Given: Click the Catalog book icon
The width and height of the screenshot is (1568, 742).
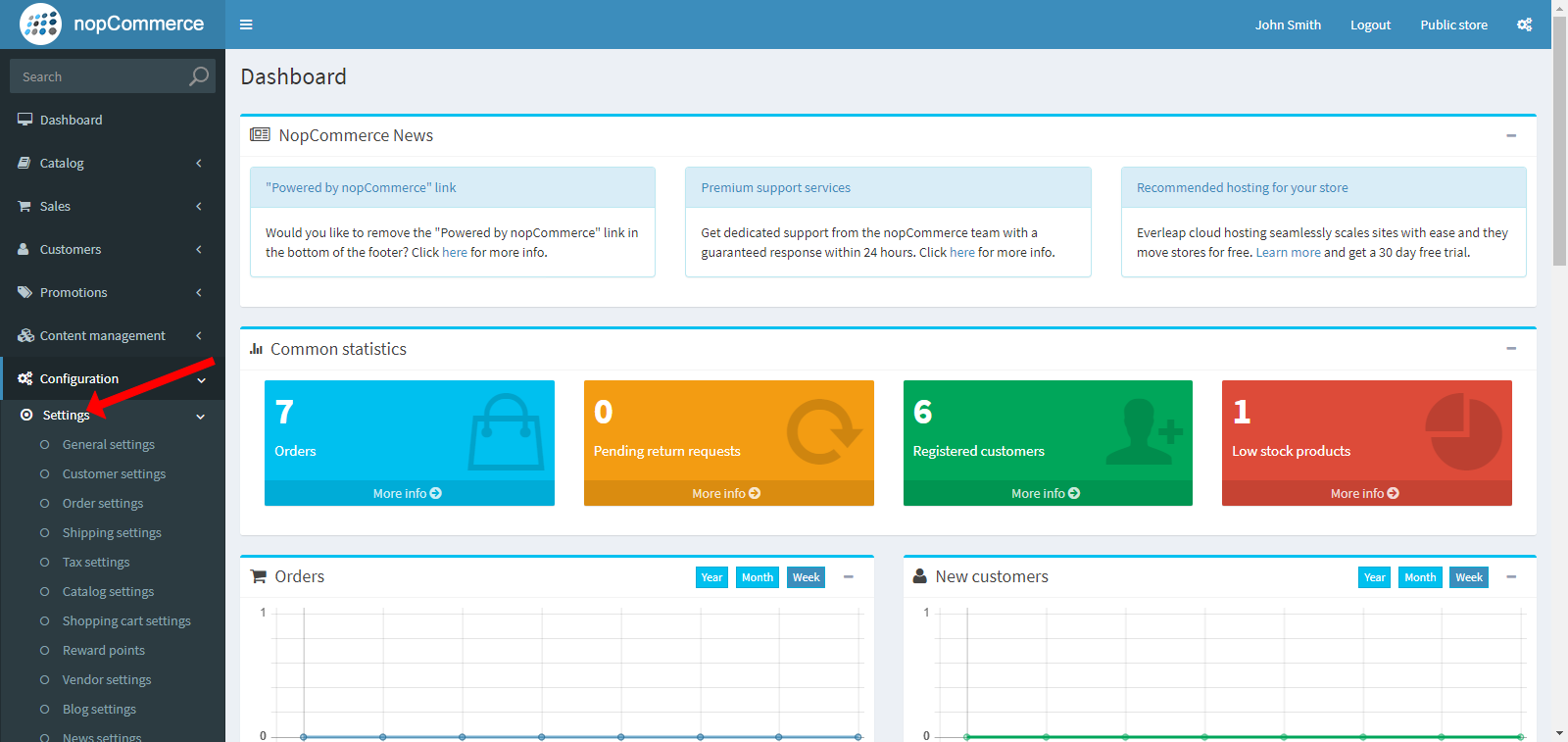Looking at the screenshot, I should tap(24, 163).
